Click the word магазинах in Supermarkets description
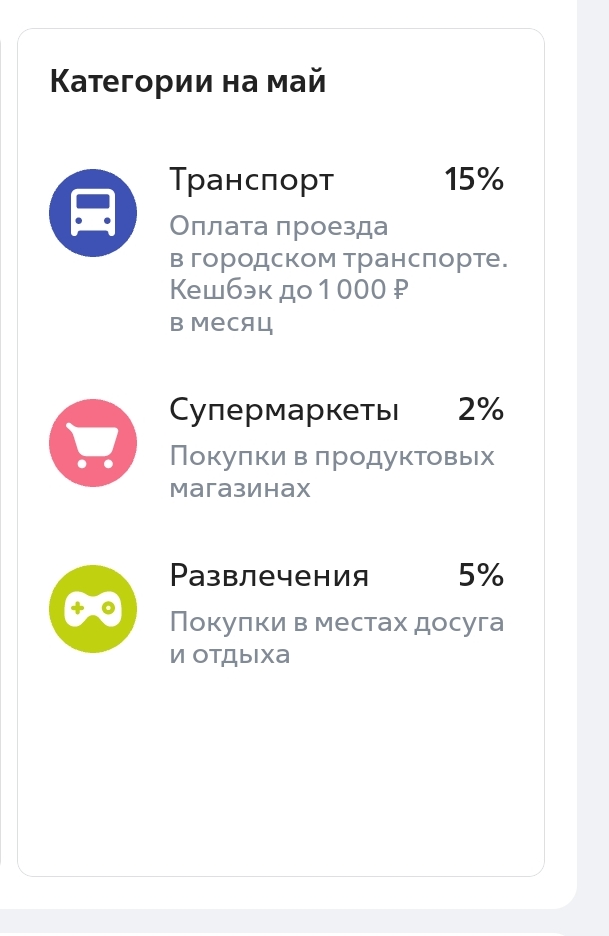609x936 pixels. pyautogui.click(x=240, y=489)
